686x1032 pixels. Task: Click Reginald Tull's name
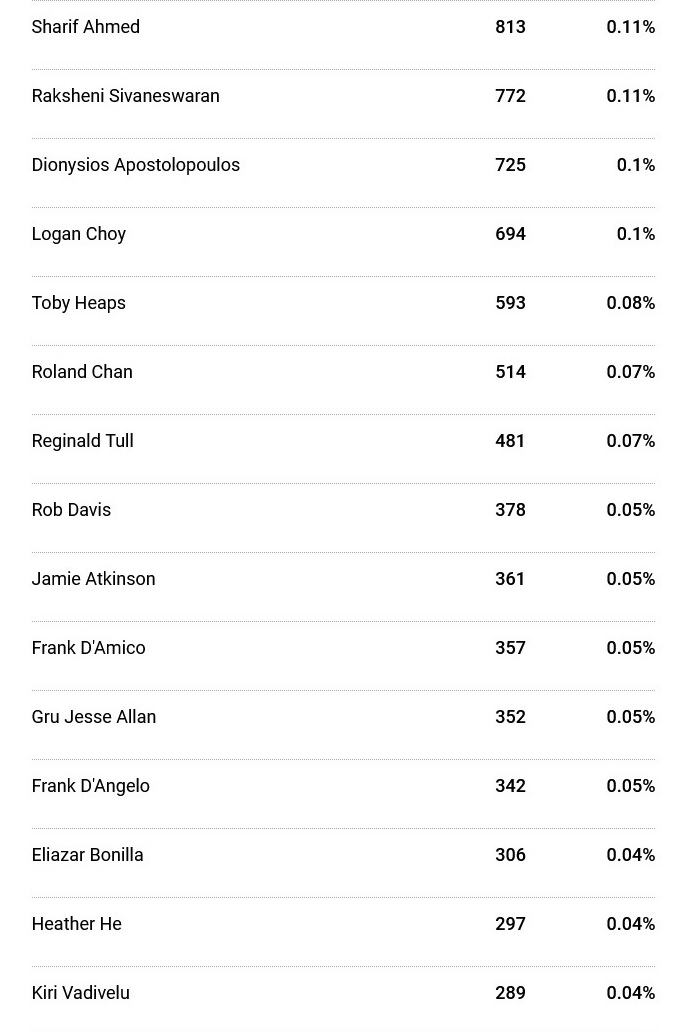coord(82,441)
